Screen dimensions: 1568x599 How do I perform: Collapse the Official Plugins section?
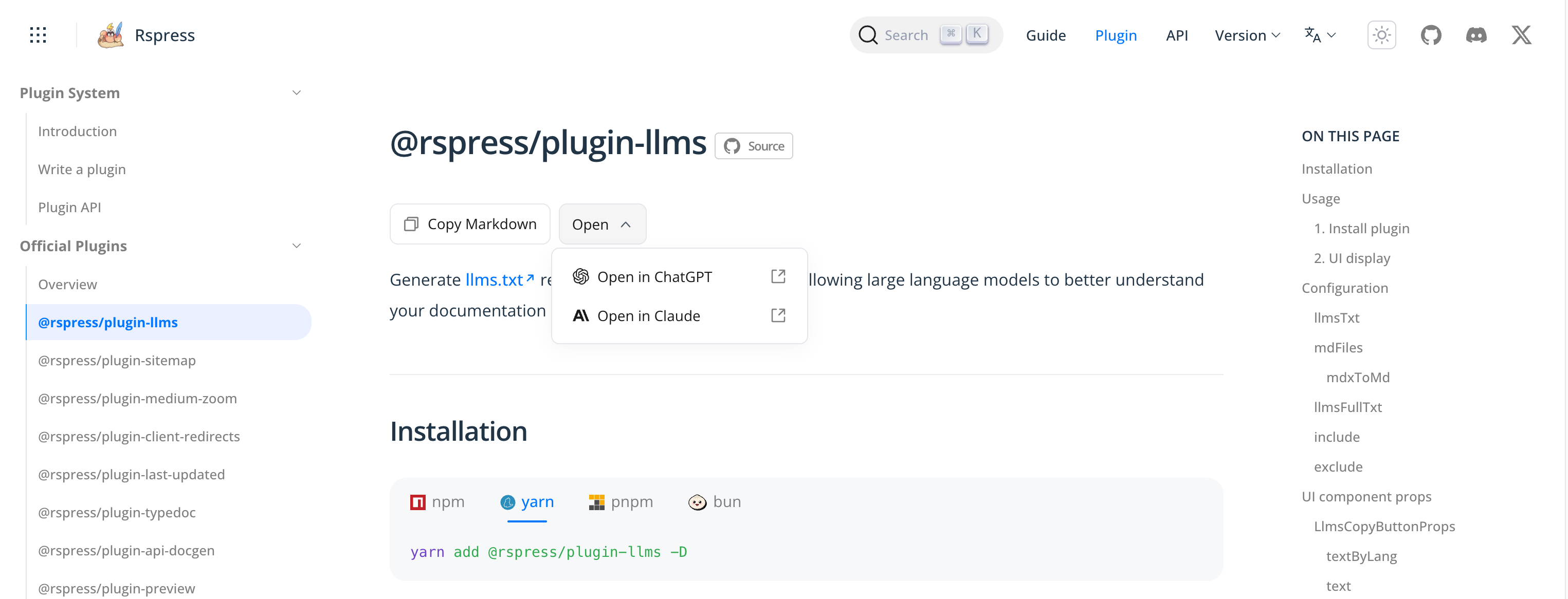(x=297, y=246)
